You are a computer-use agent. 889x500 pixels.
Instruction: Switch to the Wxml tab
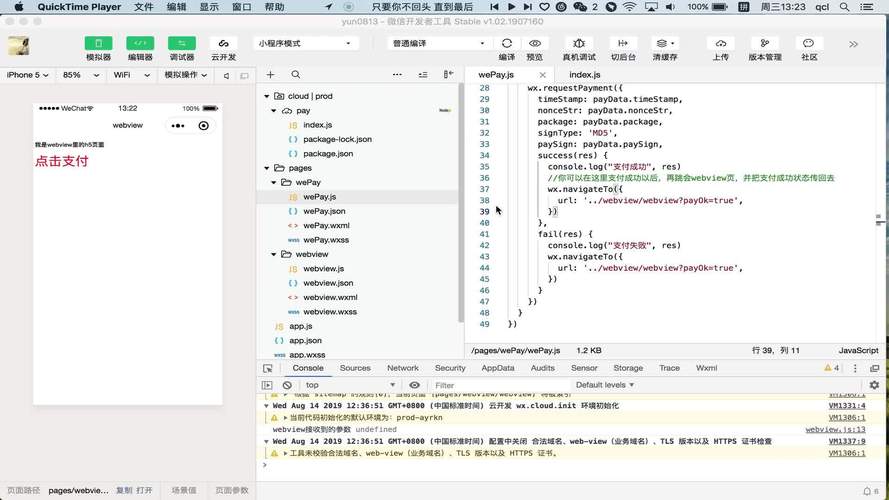(706, 368)
